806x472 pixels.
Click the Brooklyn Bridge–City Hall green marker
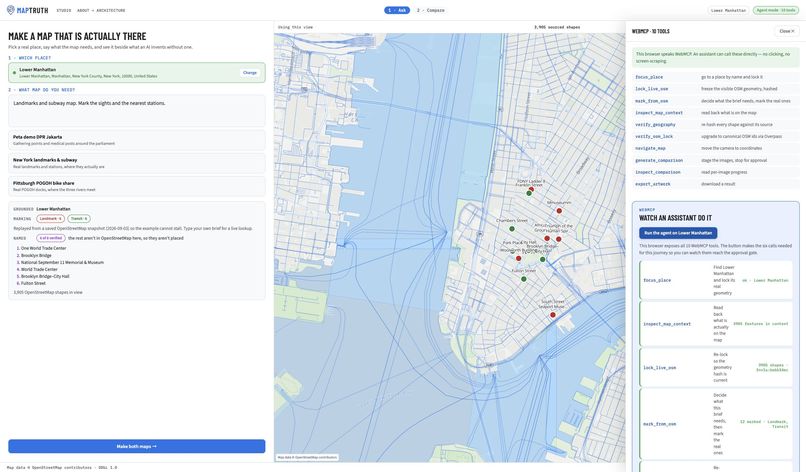point(542,259)
